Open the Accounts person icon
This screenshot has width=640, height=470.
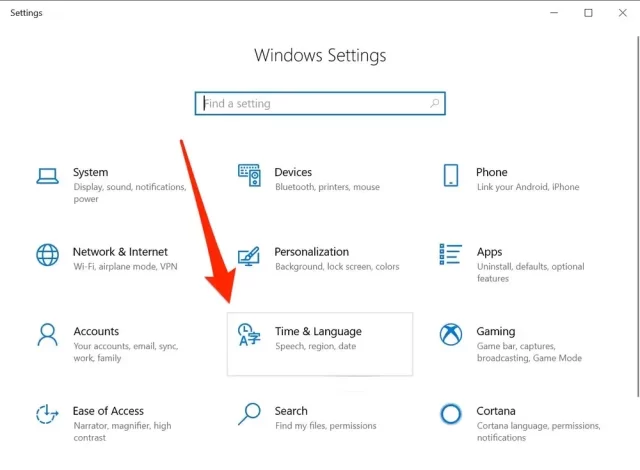point(47,335)
